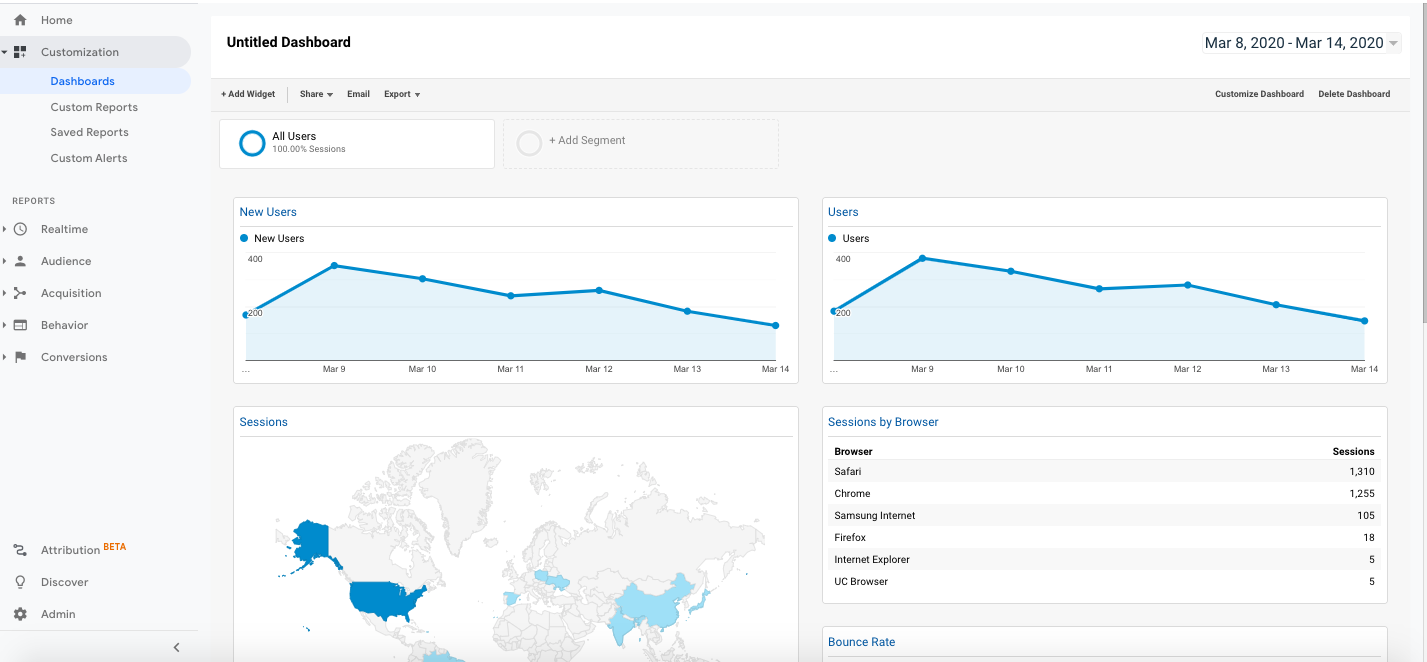Screen dimensions: 1427x662
Task: Select the All Users segment circle
Action: pyautogui.click(x=252, y=143)
